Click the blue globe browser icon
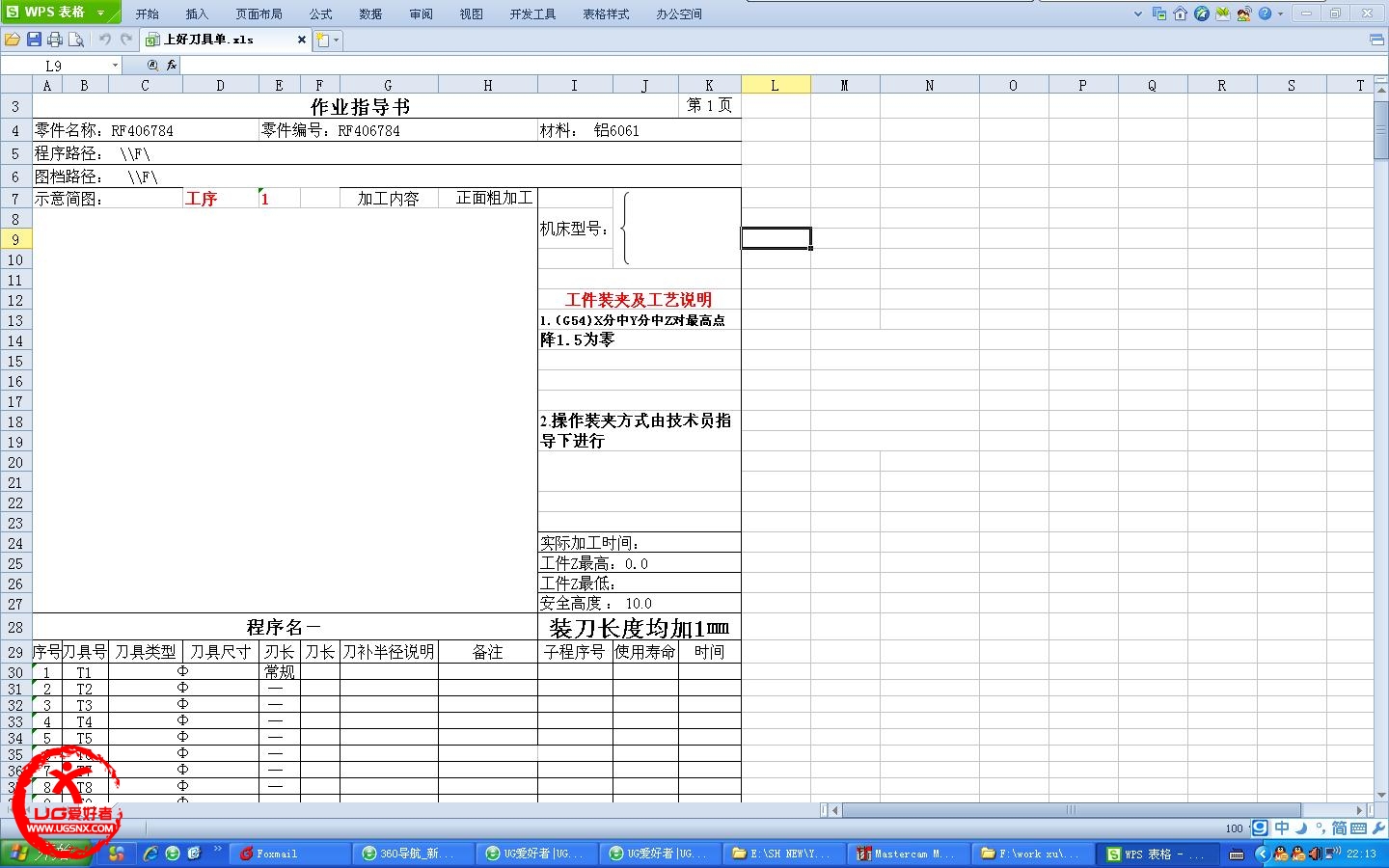Screen dimensions: 1389x868 (1202, 14)
